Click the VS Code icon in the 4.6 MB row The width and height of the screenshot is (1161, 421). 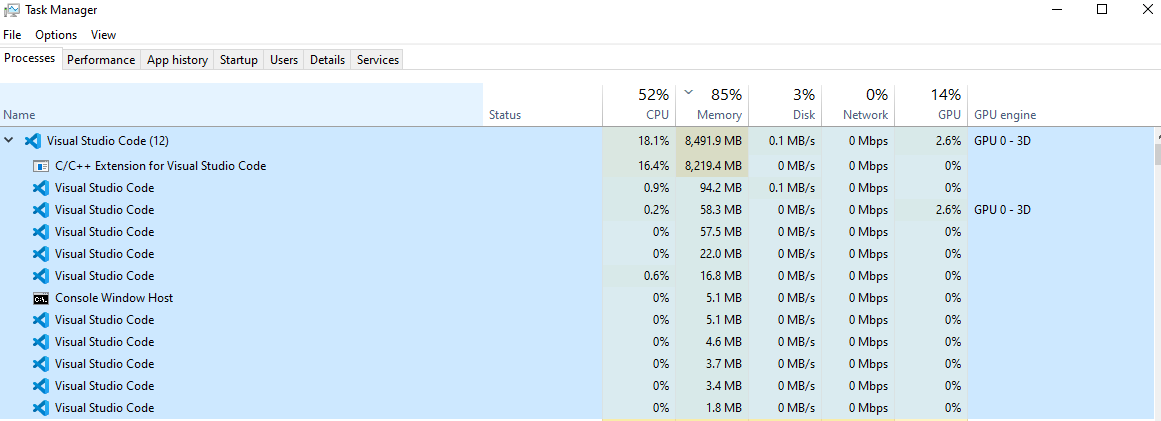pyautogui.click(x=41, y=342)
